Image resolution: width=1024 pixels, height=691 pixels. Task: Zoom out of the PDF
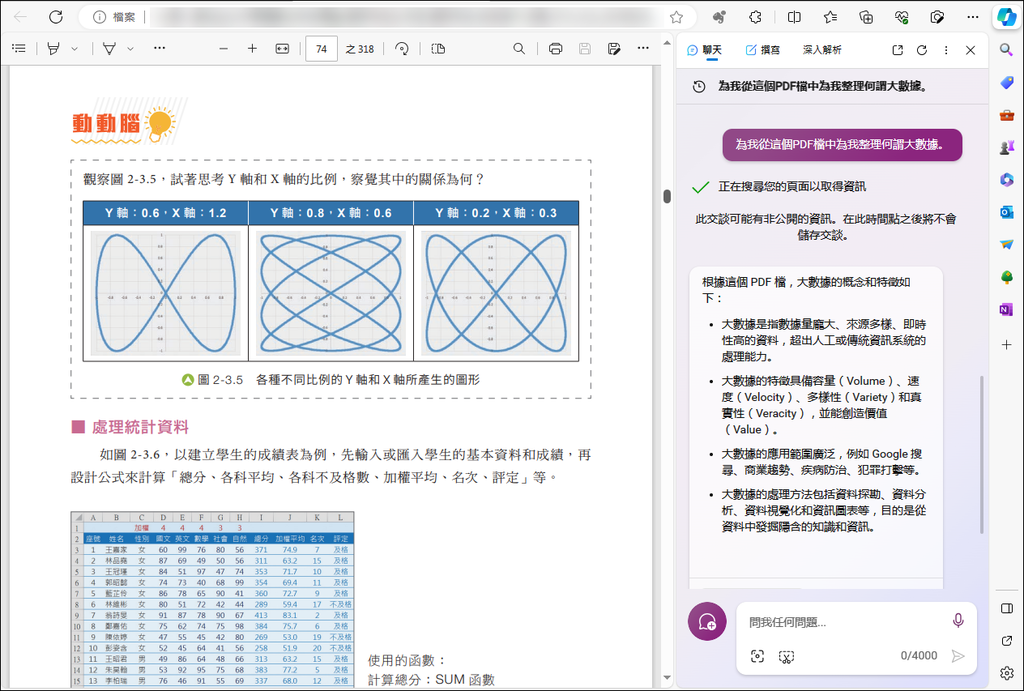point(223,48)
